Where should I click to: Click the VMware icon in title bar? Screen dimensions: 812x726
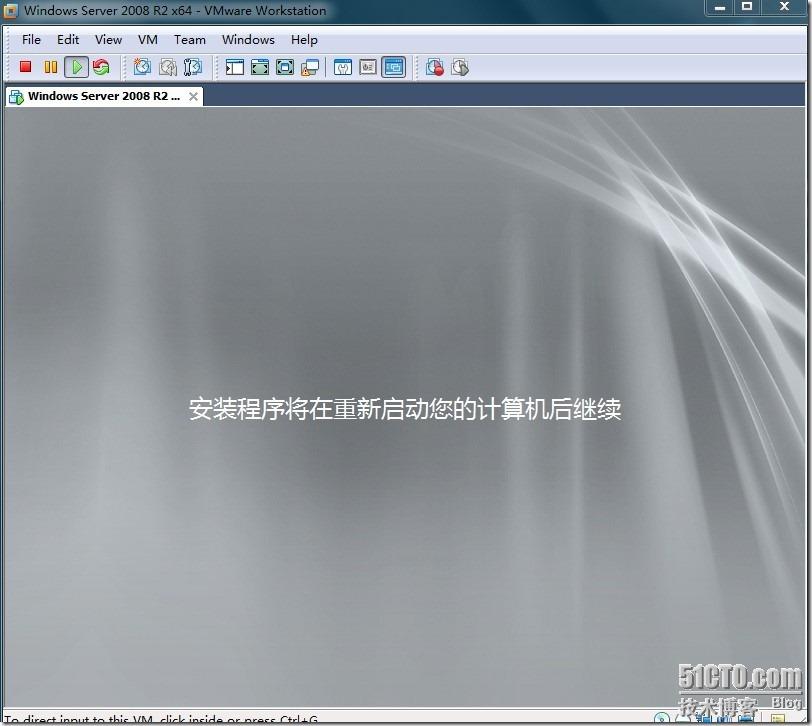(10, 11)
